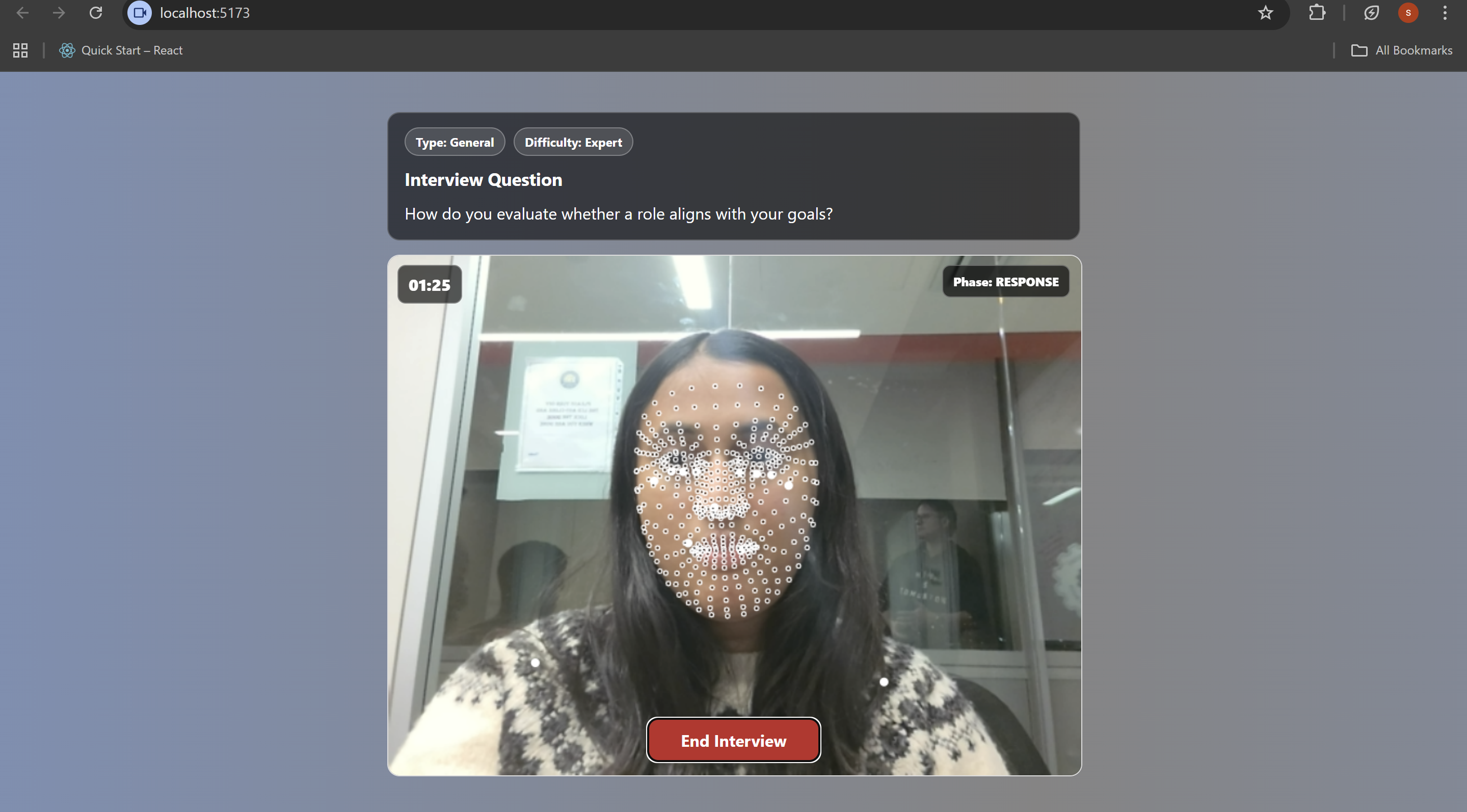The width and height of the screenshot is (1467, 812).
Task: Bookmark this page with star icon
Action: (1265, 13)
